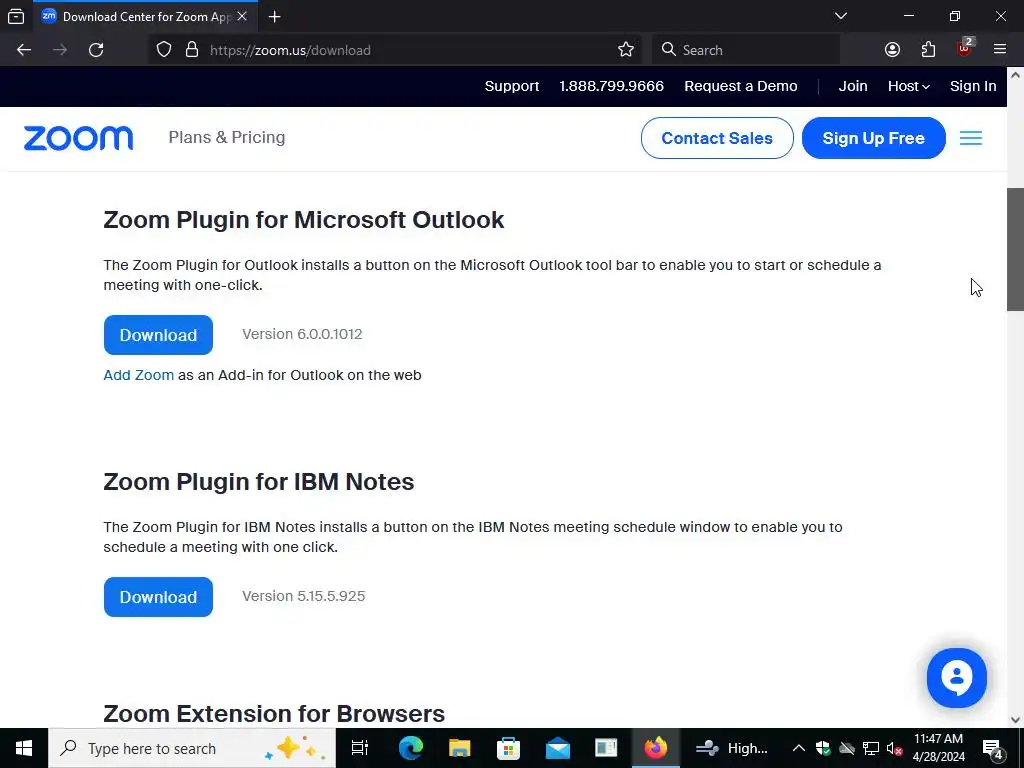Click the Contact Sales button
This screenshot has width=1024, height=768.
coord(716,138)
